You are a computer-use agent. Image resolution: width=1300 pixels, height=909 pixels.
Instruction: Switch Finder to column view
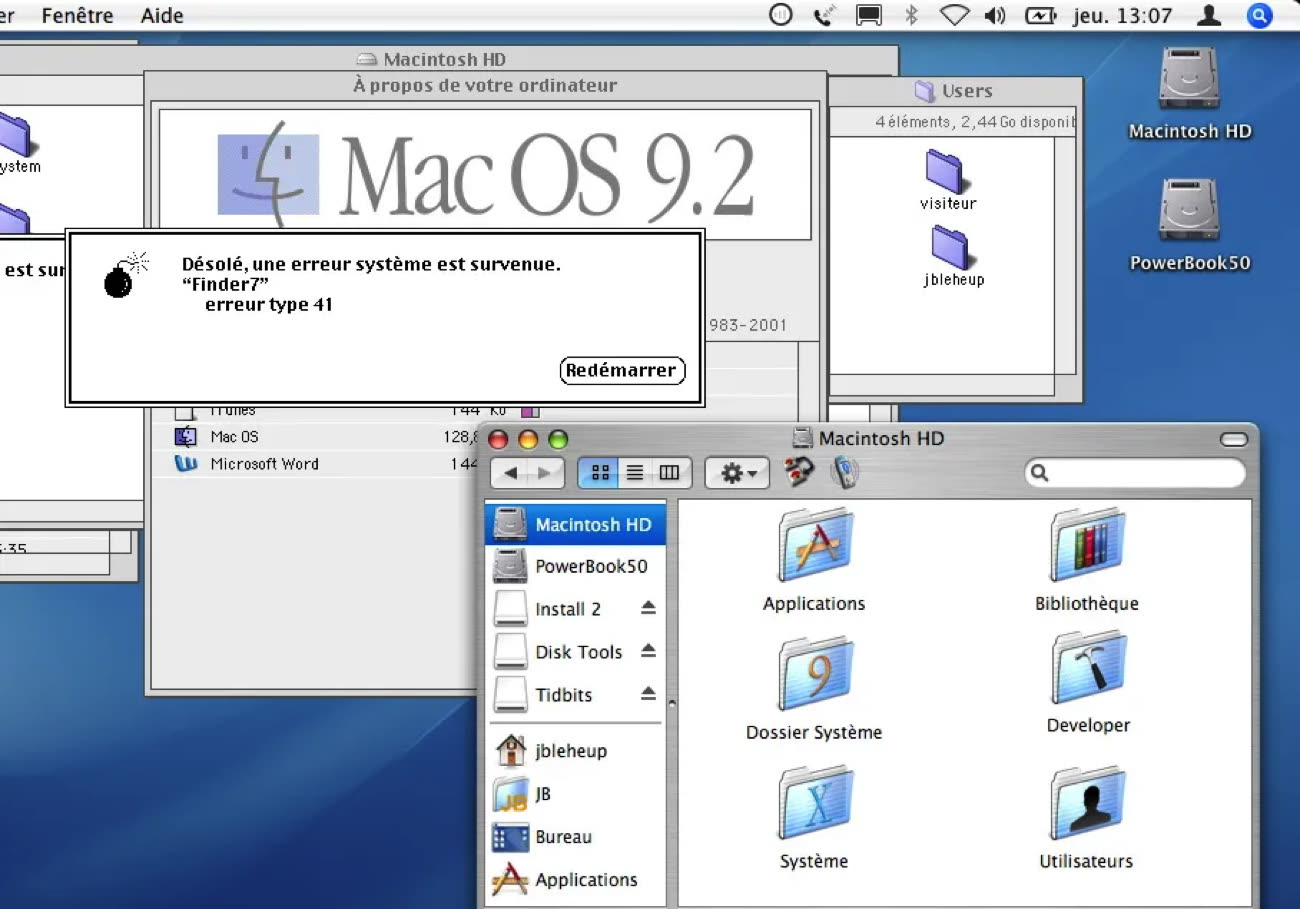point(669,473)
